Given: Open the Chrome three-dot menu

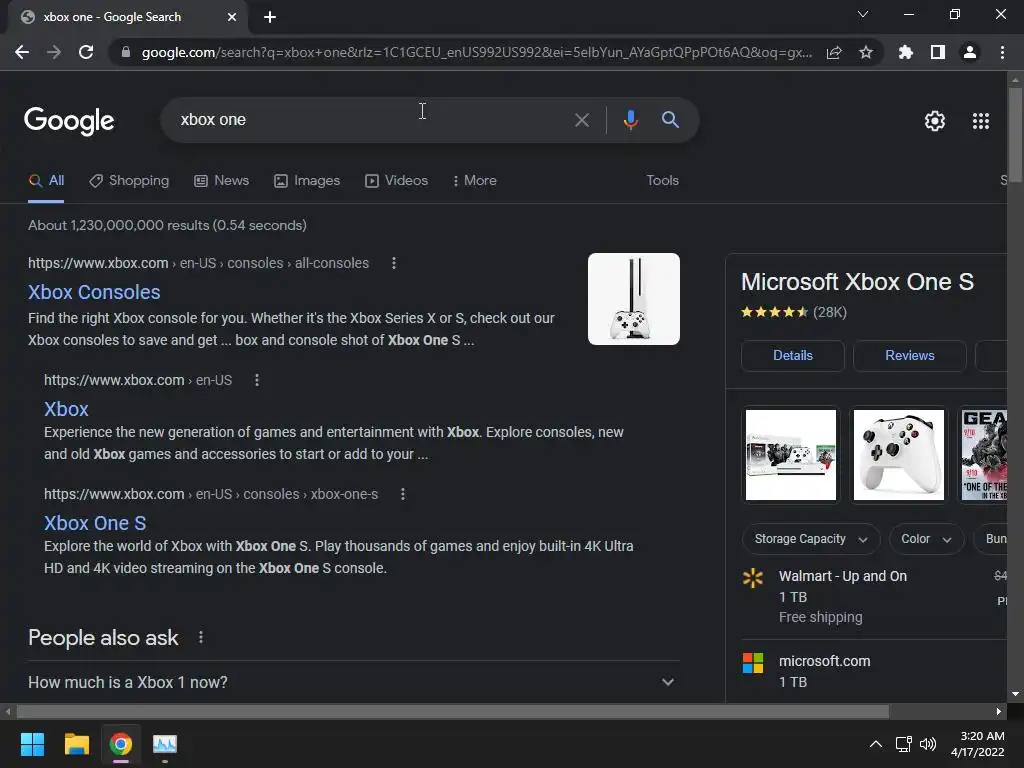Looking at the screenshot, I should coord(1002,52).
